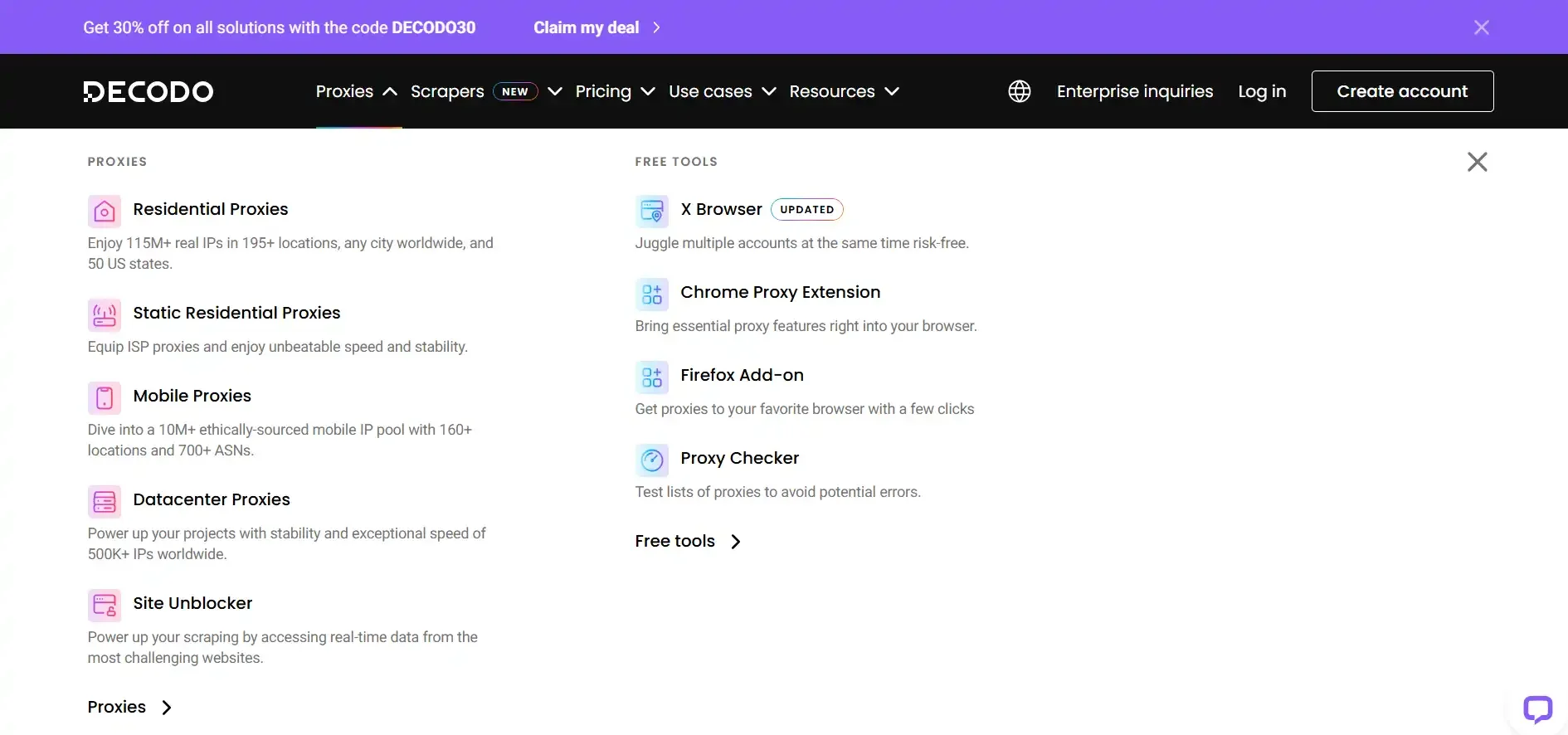
Task: Click the arrow next to bottom Proxies link
Action: [x=167, y=708]
